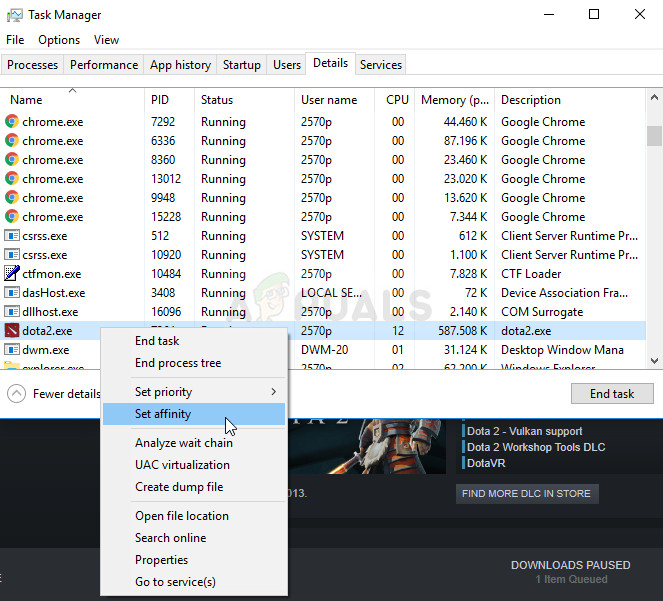Click the Chrome icon for PID 7292

tap(12, 122)
